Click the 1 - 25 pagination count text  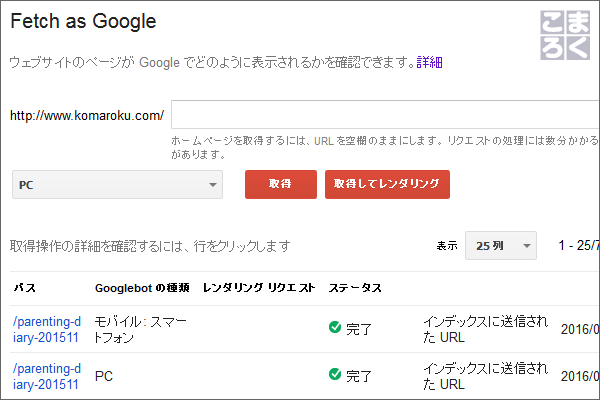pyautogui.click(x=579, y=245)
